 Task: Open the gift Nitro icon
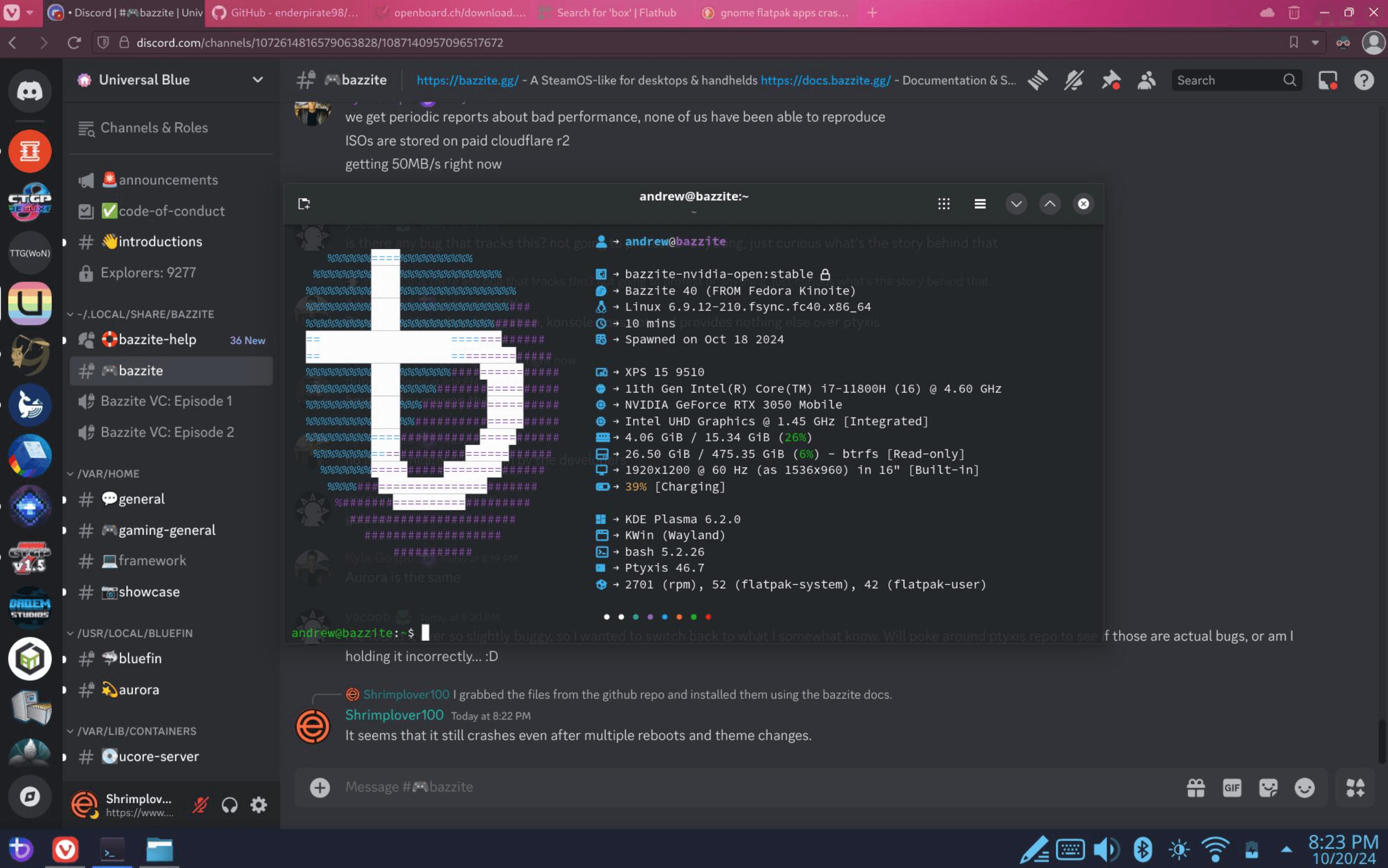pos(1196,788)
